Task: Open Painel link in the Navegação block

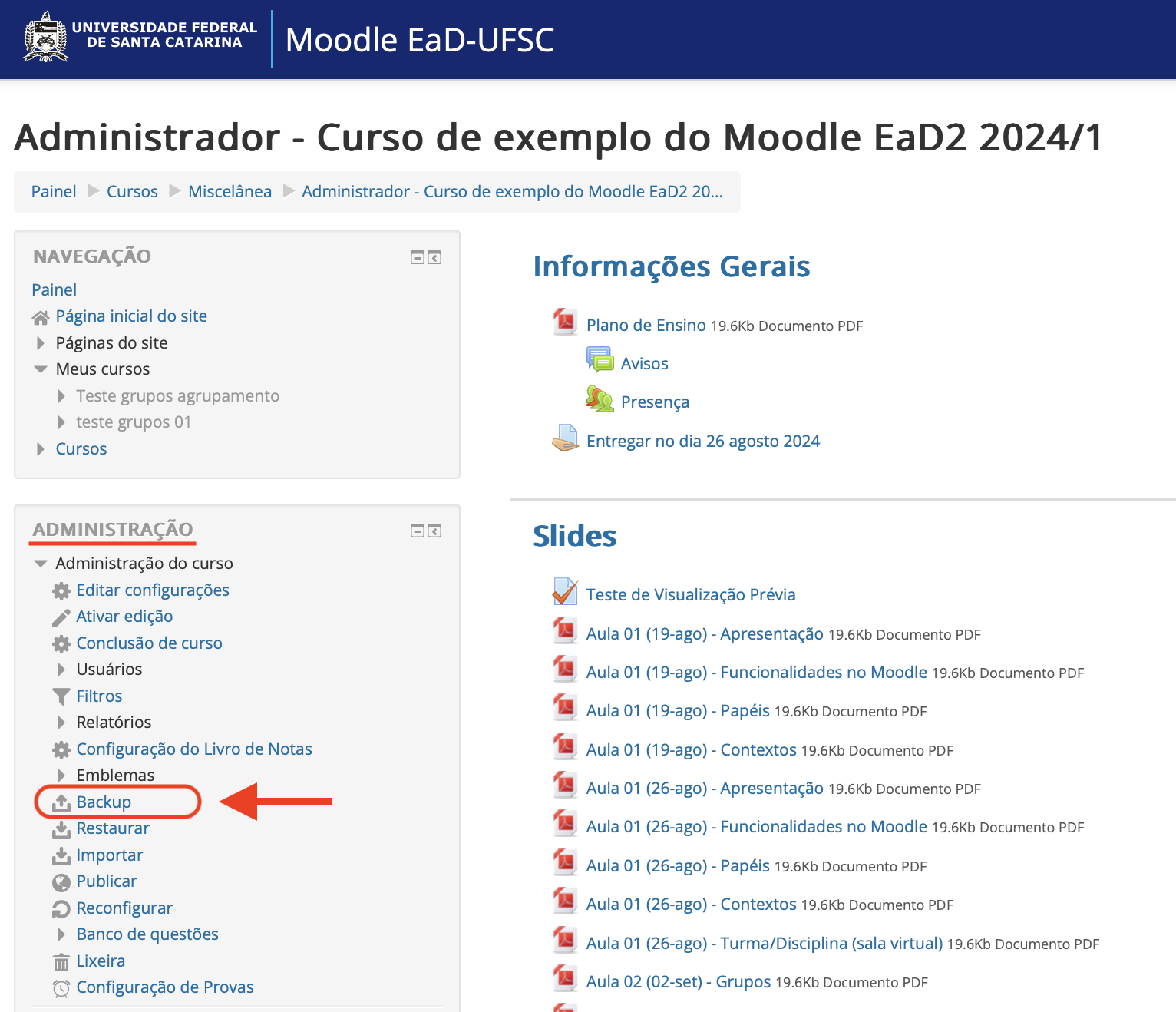Action: [55, 290]
